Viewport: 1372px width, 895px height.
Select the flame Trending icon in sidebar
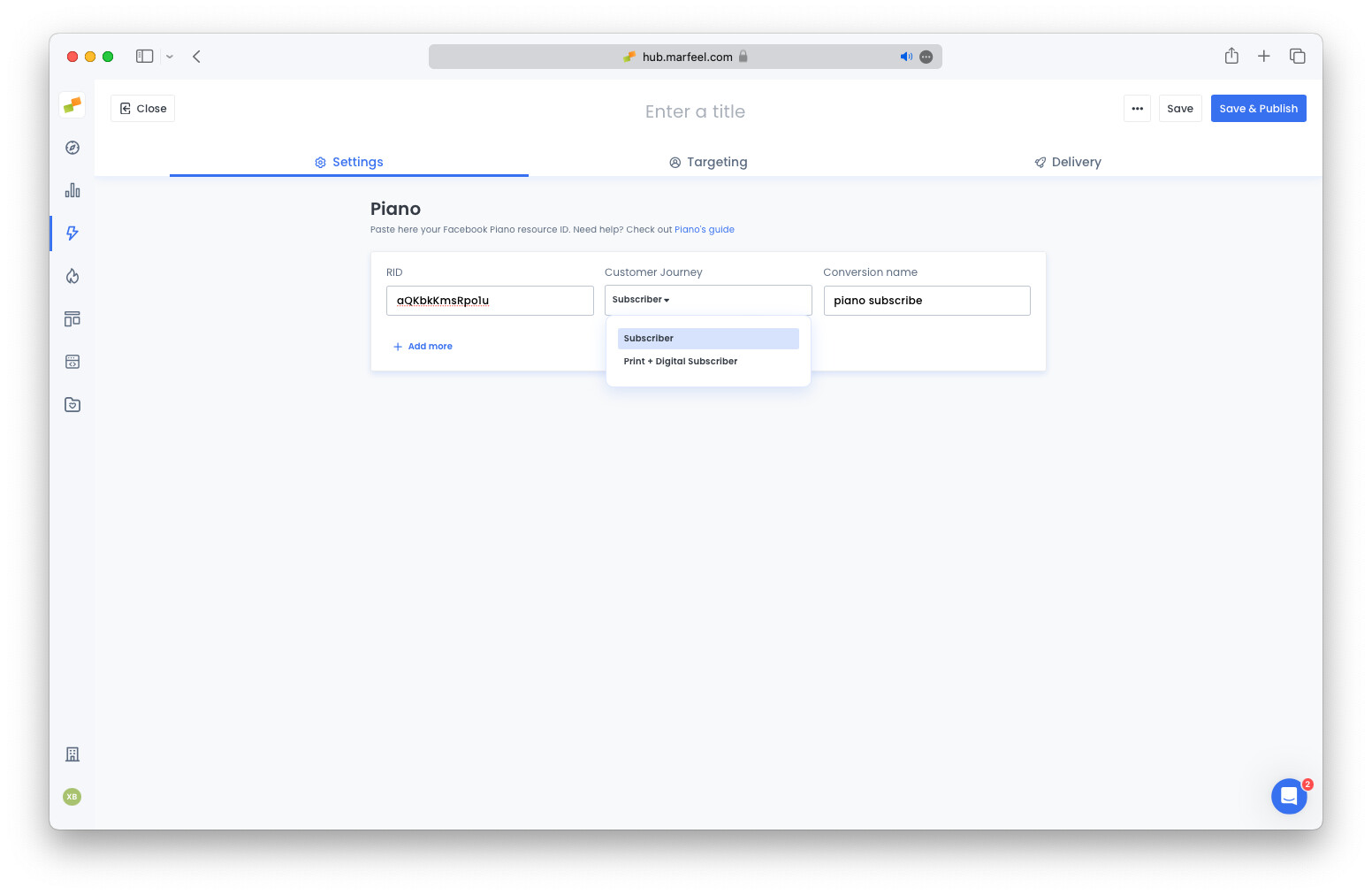click(72, 276)
